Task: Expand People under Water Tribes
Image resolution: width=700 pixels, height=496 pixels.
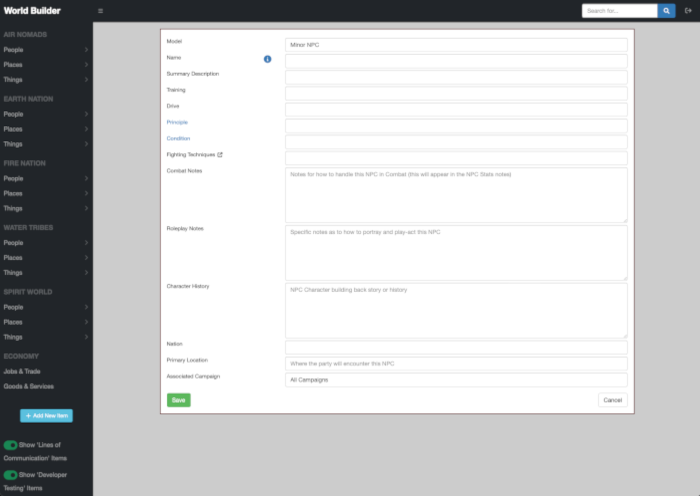Action: point(46,242)
